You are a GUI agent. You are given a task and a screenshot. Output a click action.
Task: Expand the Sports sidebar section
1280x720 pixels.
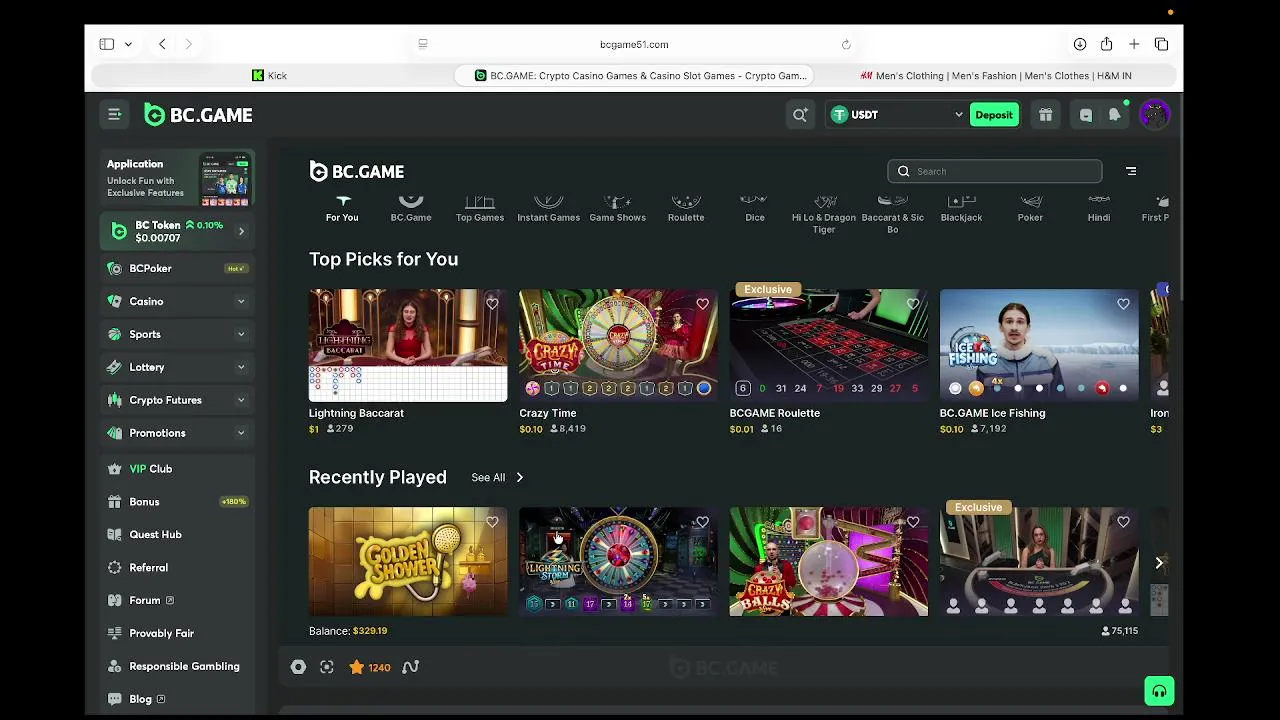coord(241,334)
